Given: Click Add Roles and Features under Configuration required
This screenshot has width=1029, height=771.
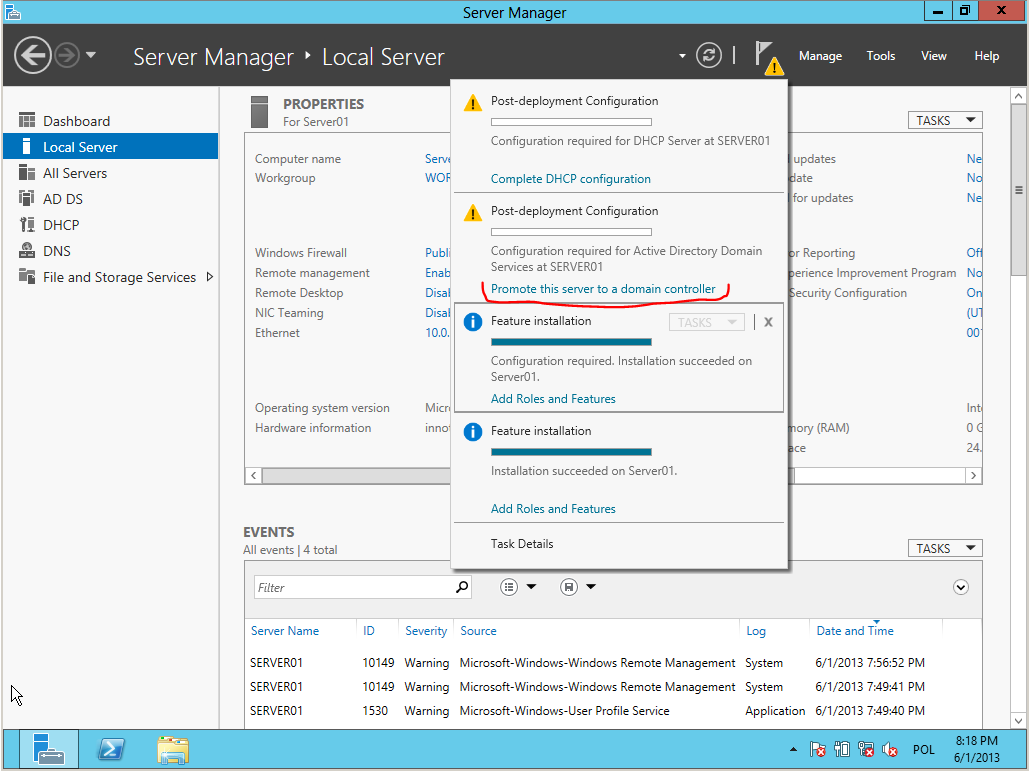Looking at the screenshot, I should pyautogui.click(x=553, y=399).
